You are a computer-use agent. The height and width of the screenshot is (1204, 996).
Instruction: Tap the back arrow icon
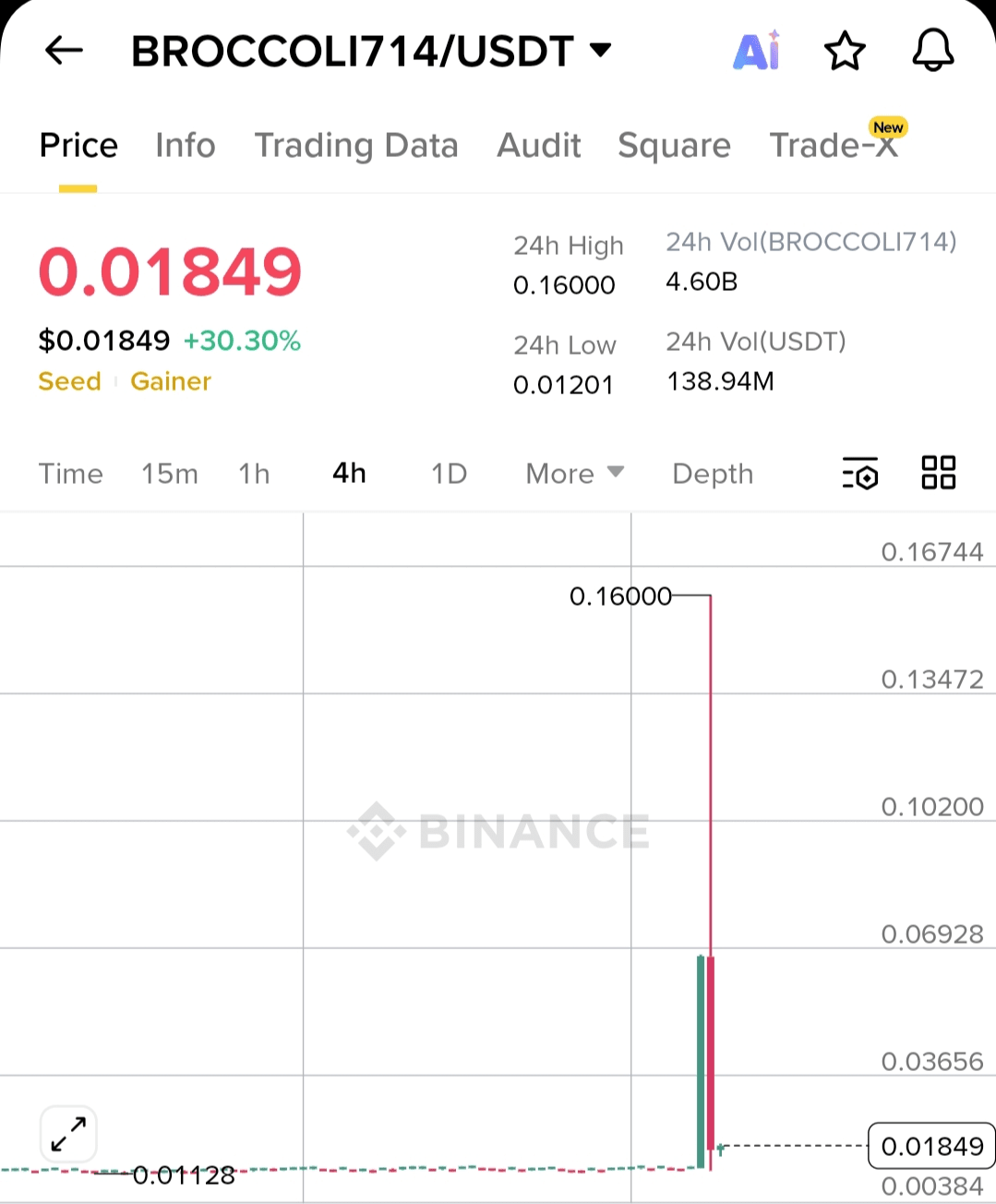pos(64,50)
